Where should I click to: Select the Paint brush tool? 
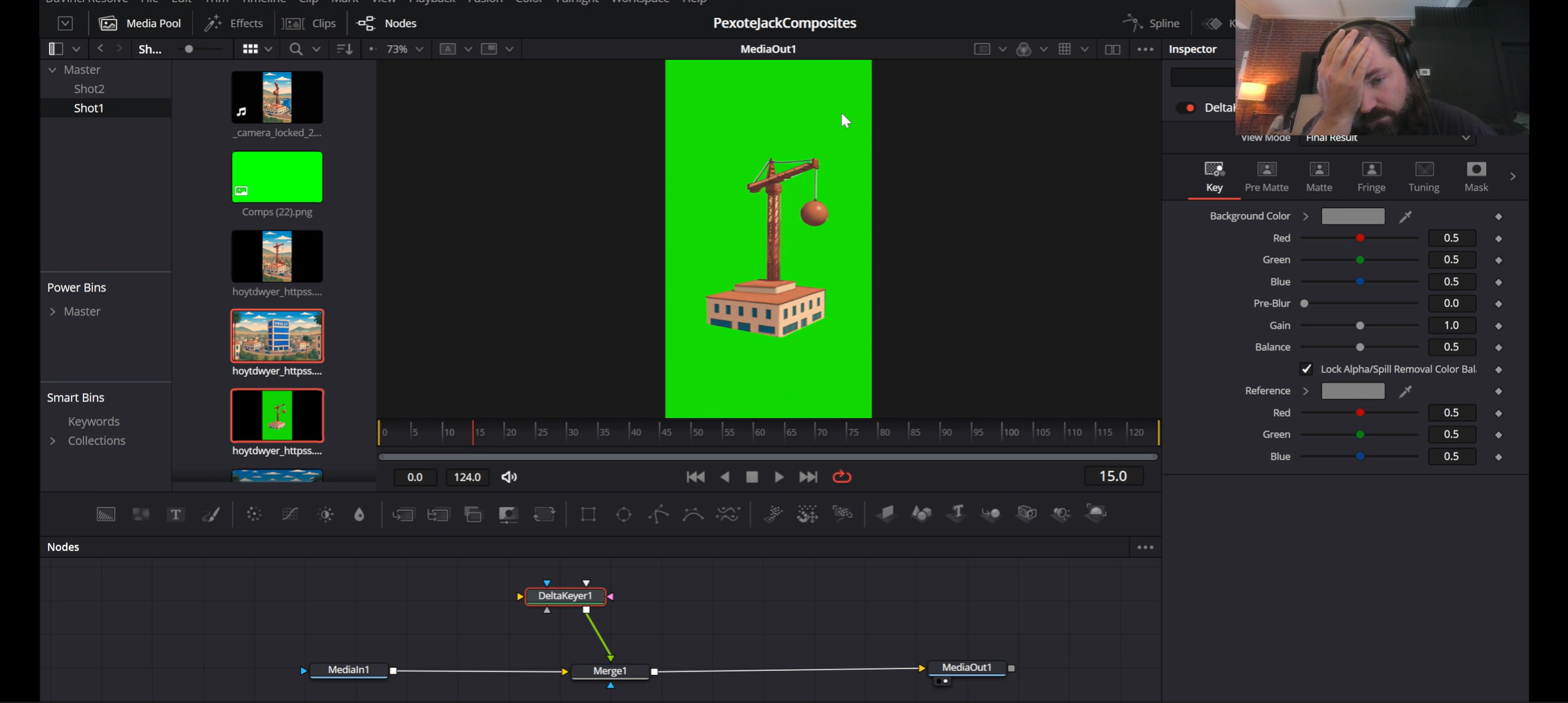coord(211,515)
